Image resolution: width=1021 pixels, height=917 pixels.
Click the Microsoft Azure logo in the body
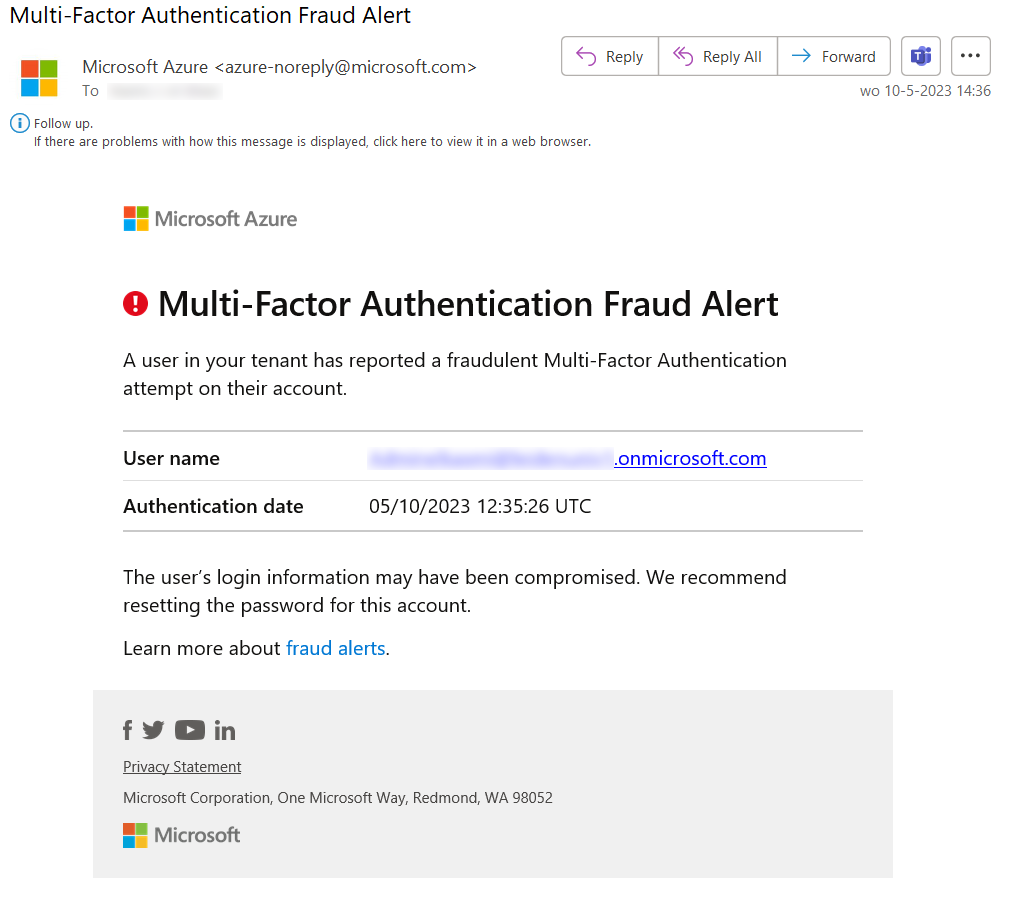point(210,219)
